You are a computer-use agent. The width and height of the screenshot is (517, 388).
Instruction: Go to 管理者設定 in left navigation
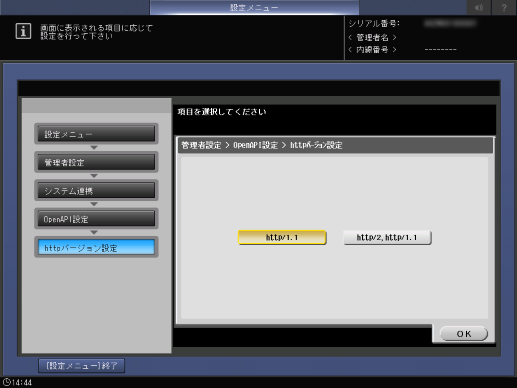point(96,162)
